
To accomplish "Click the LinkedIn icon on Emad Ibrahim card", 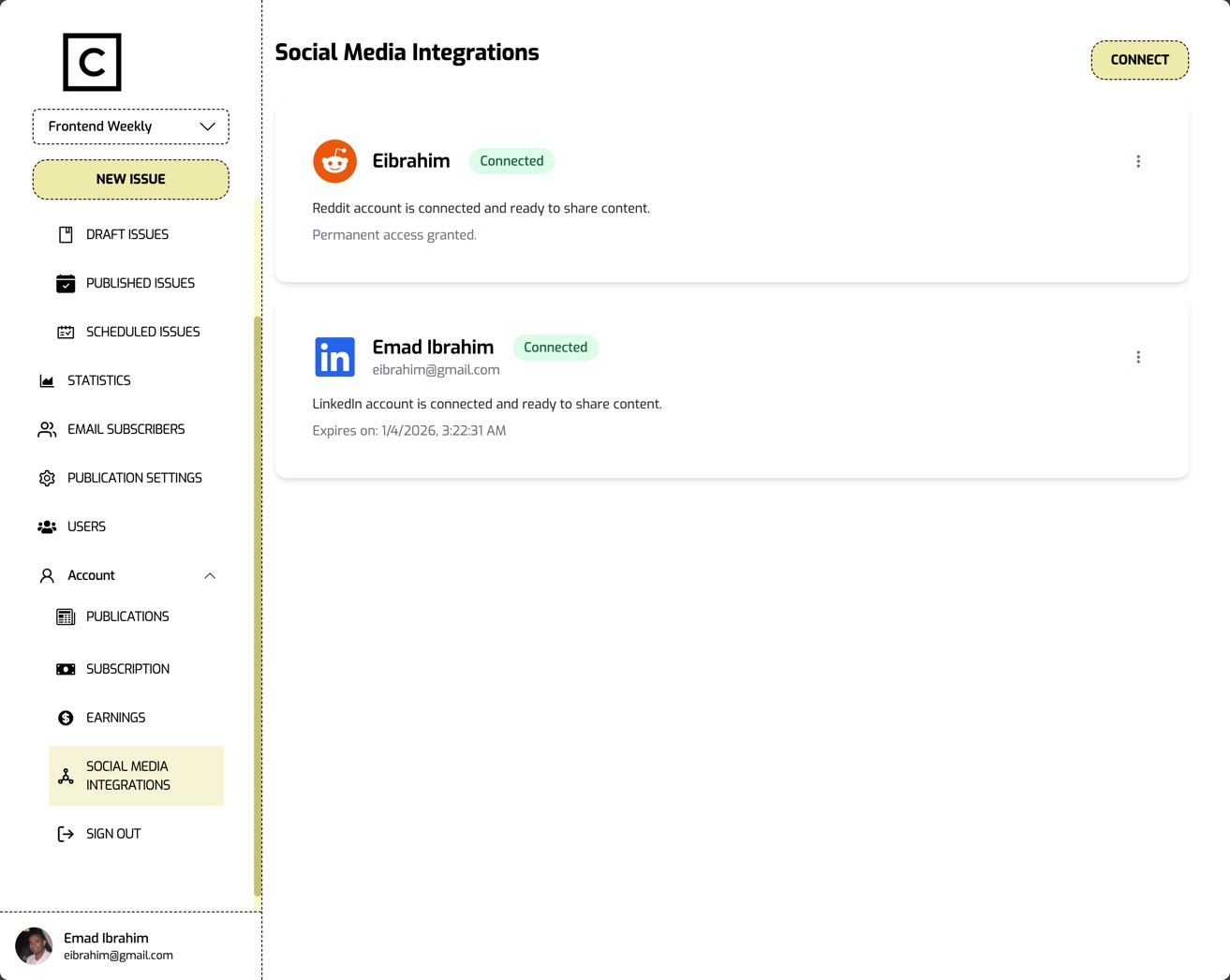I will (x=334, y=356).
